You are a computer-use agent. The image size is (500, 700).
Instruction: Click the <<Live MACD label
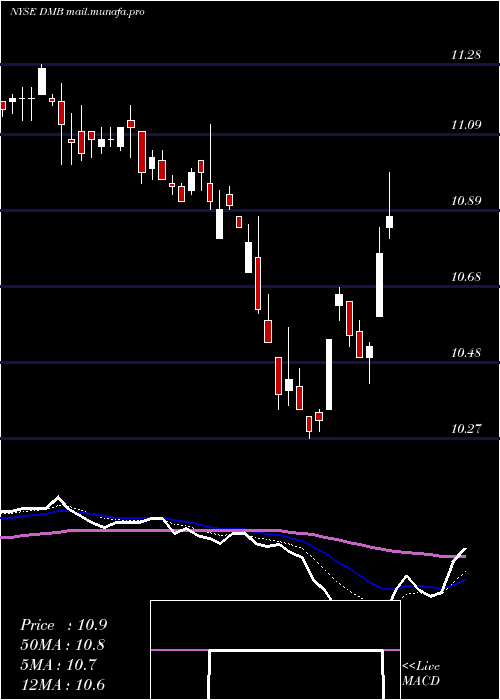(421, 673)
